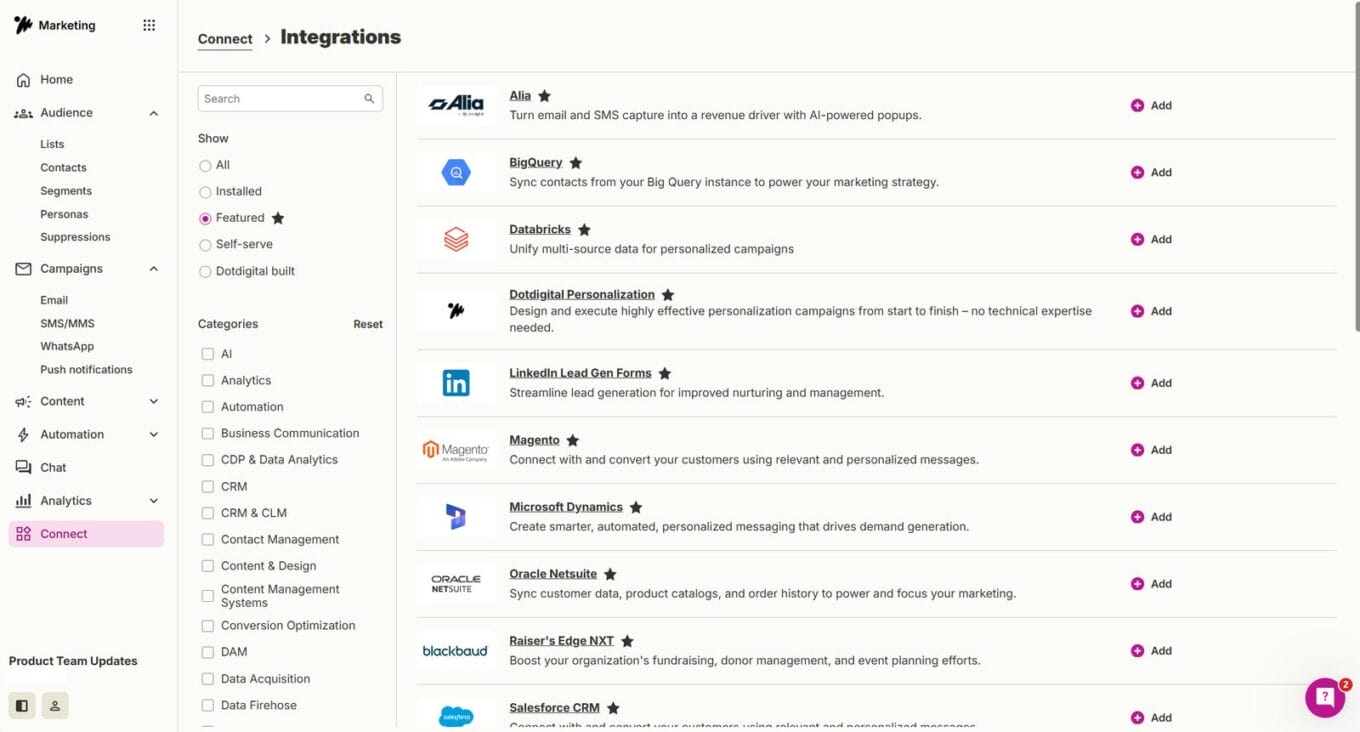The height and width of the screenshot is (732, 1360).
Task: Check the DAM category checkbox
Action: [x=208, y=652]
